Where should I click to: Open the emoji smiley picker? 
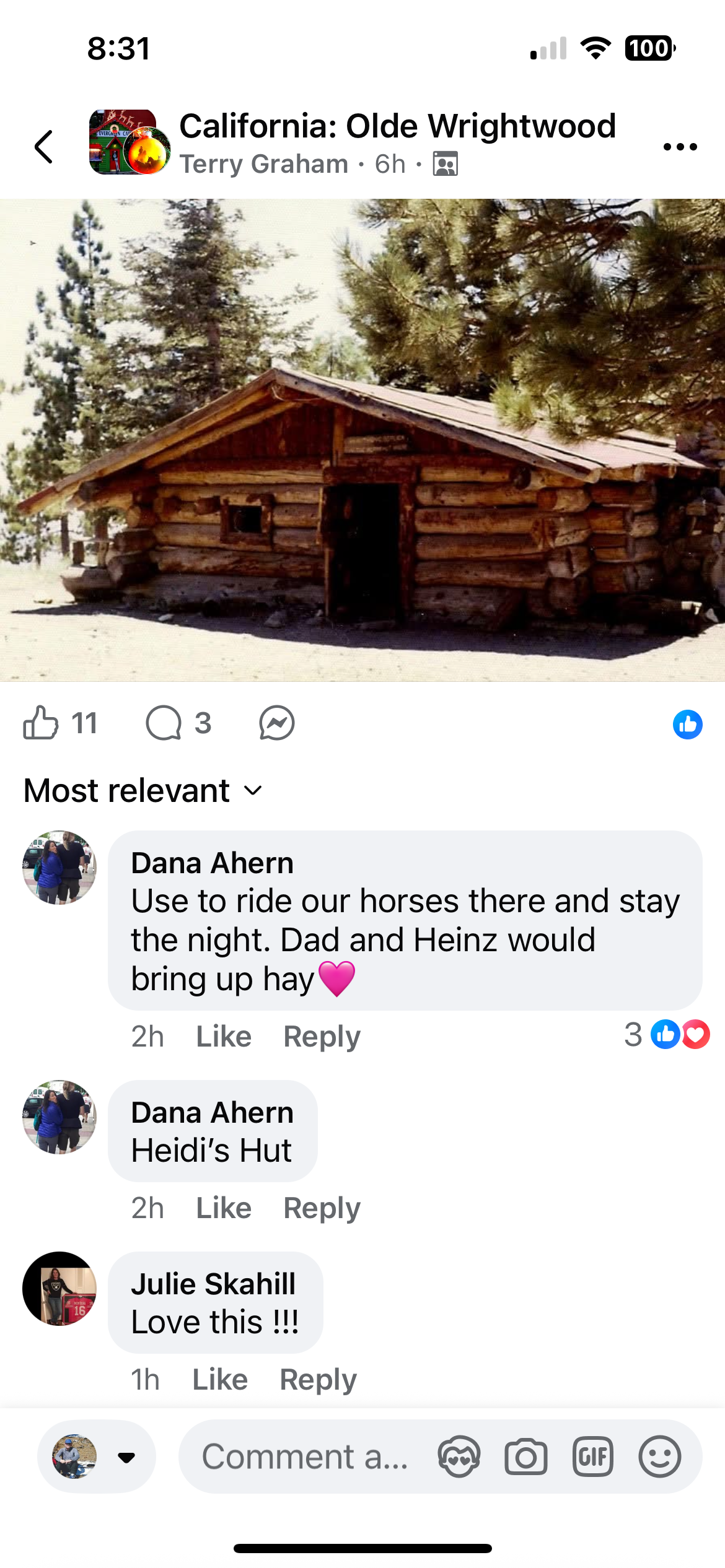pos(660,1457)
